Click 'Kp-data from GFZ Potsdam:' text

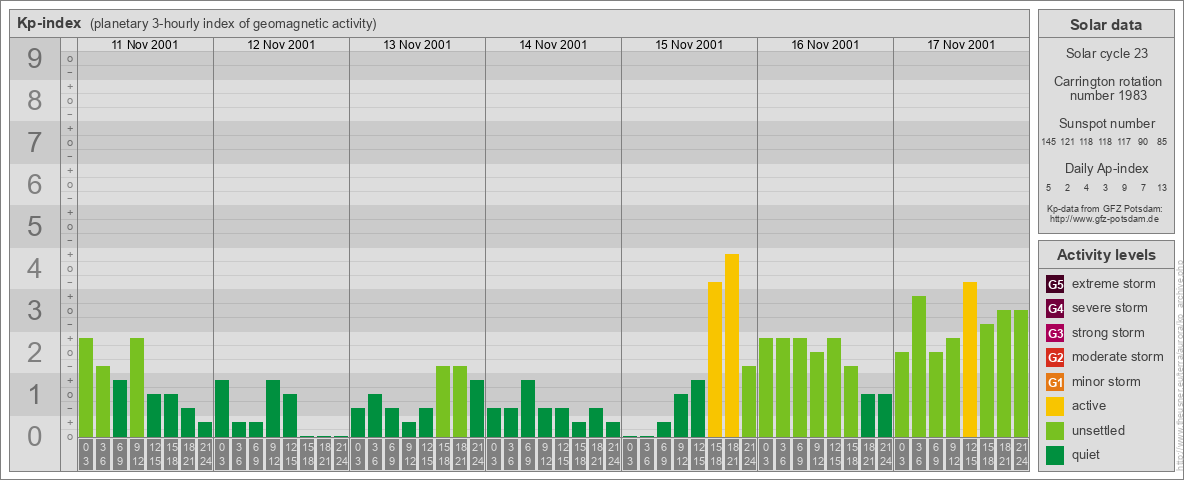[x=1106, y=208]
